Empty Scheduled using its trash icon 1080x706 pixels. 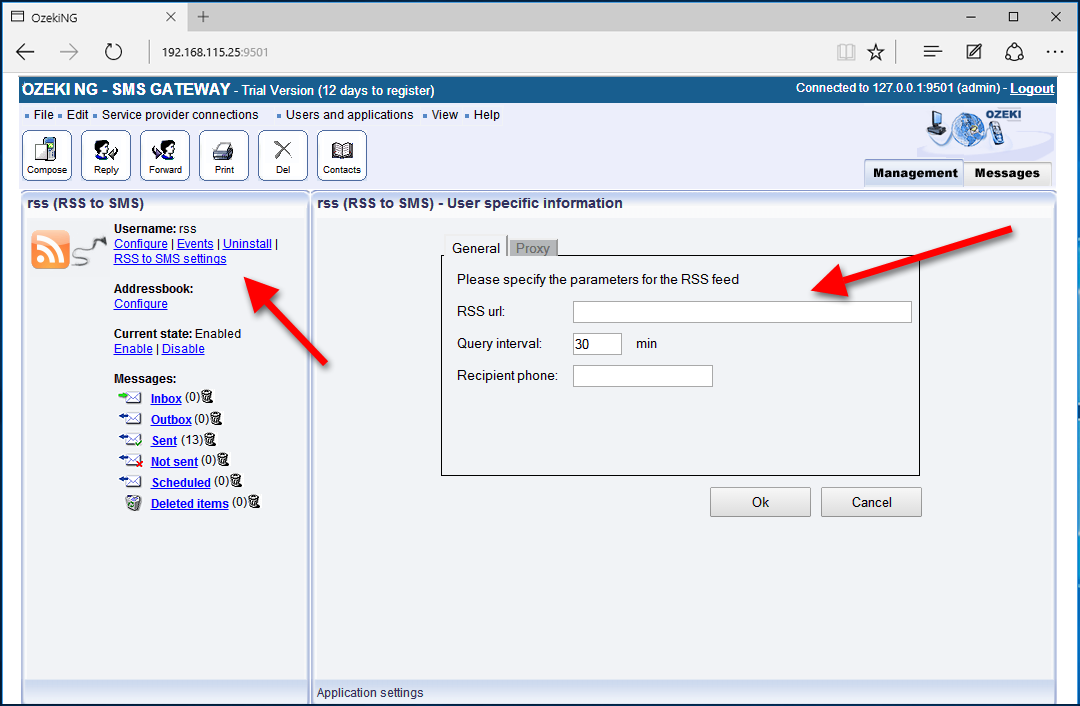click(x=236, y=481)
